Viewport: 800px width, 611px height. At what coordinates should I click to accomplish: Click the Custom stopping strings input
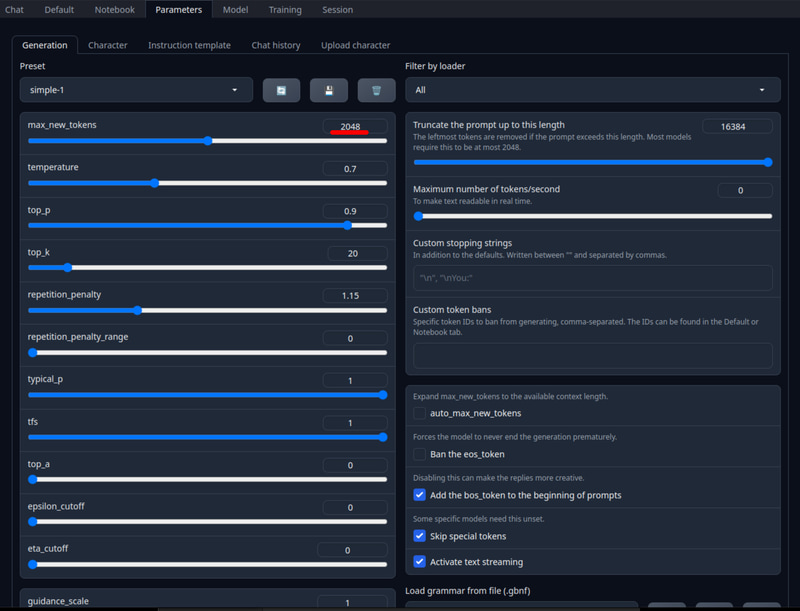(592, 278)
